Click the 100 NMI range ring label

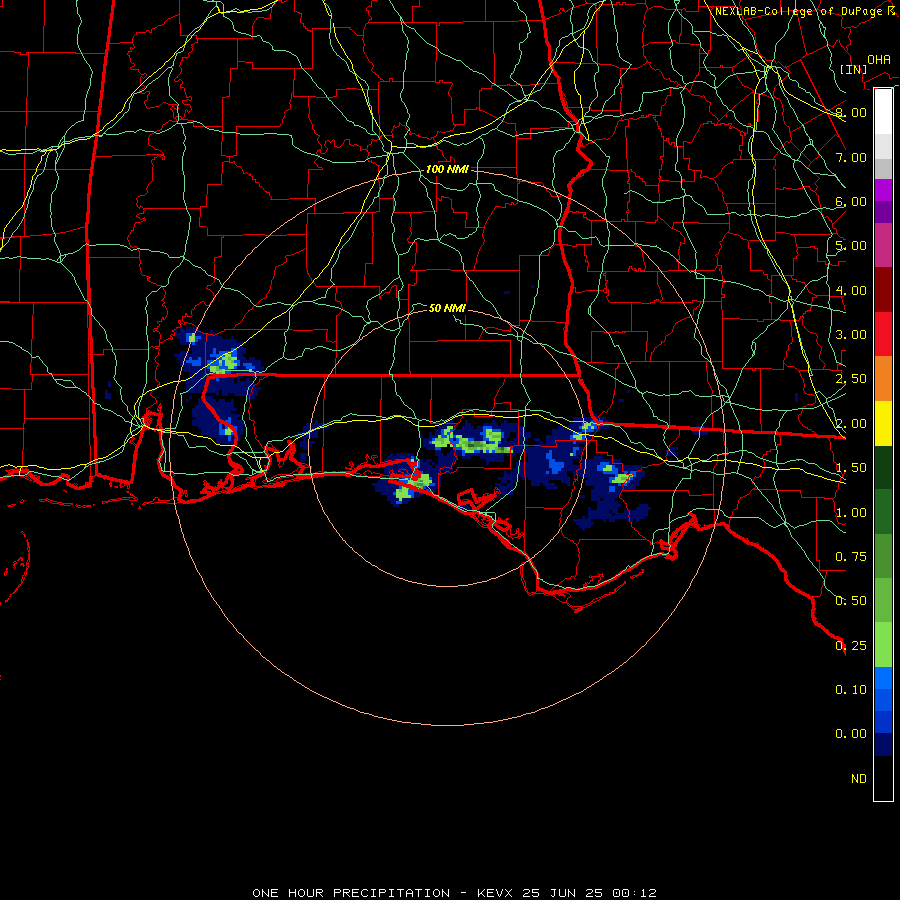click(447, 169)
